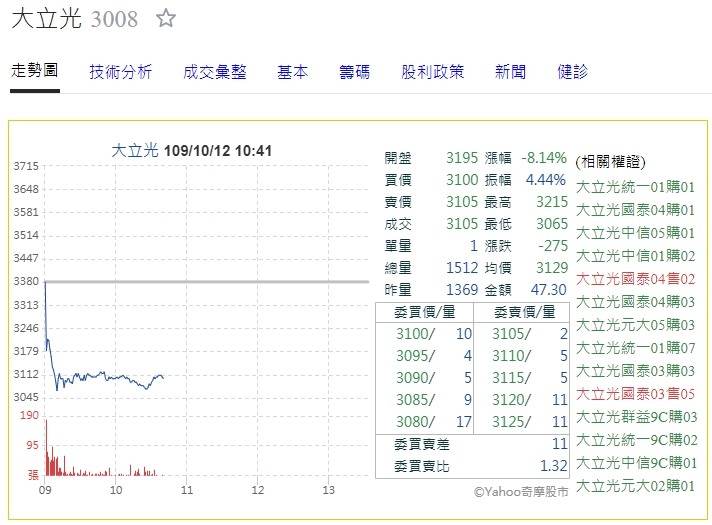Open warrant 大立光國泰04購01
This screenshot has height=525, width=712.
pos(636,210)
